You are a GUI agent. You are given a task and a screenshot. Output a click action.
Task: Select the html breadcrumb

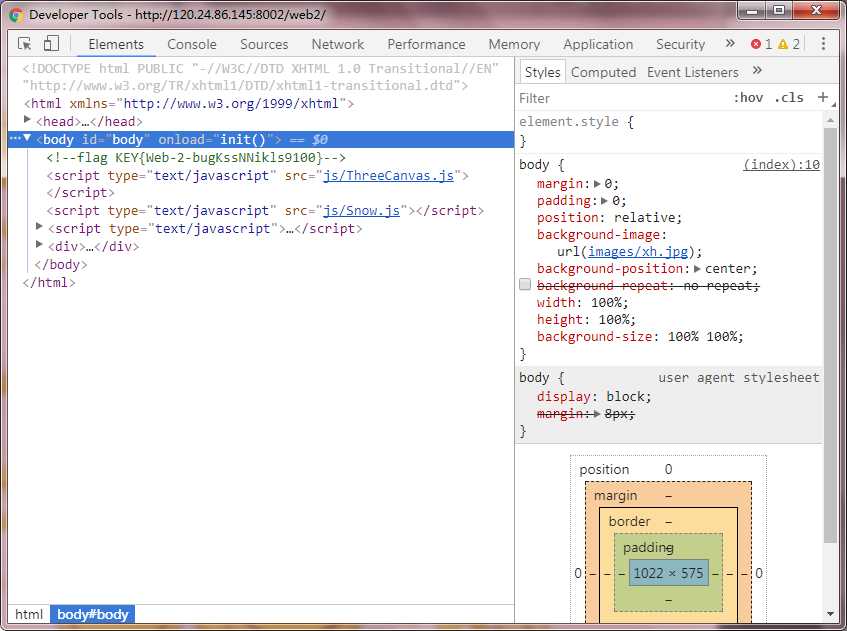(29, 614)
